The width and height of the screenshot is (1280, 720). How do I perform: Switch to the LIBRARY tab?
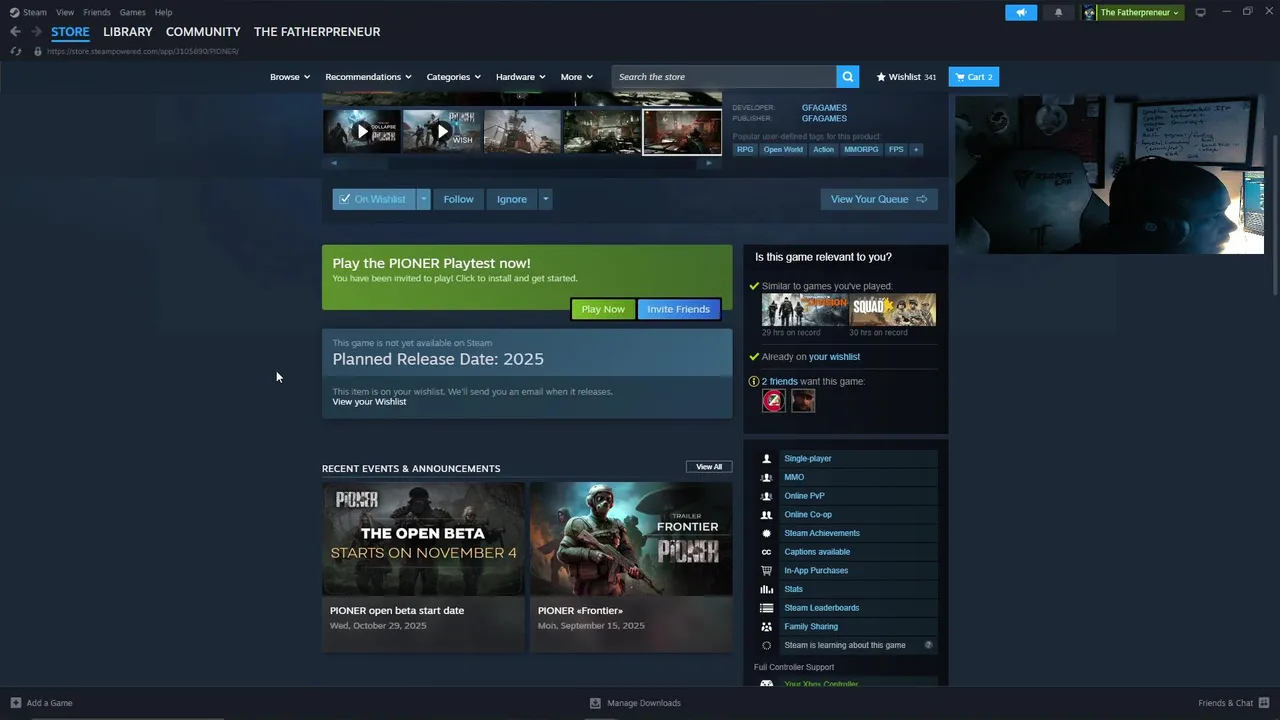tap(128, 32)
